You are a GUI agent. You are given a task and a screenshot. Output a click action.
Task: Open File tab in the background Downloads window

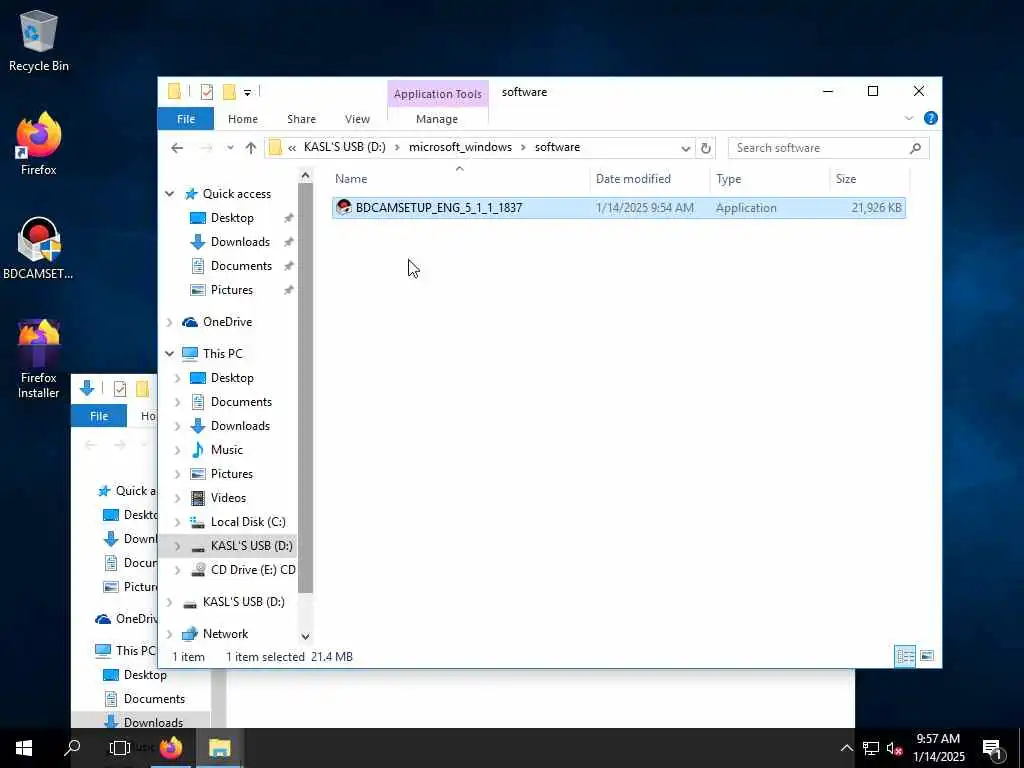click(x=99, y=416)
